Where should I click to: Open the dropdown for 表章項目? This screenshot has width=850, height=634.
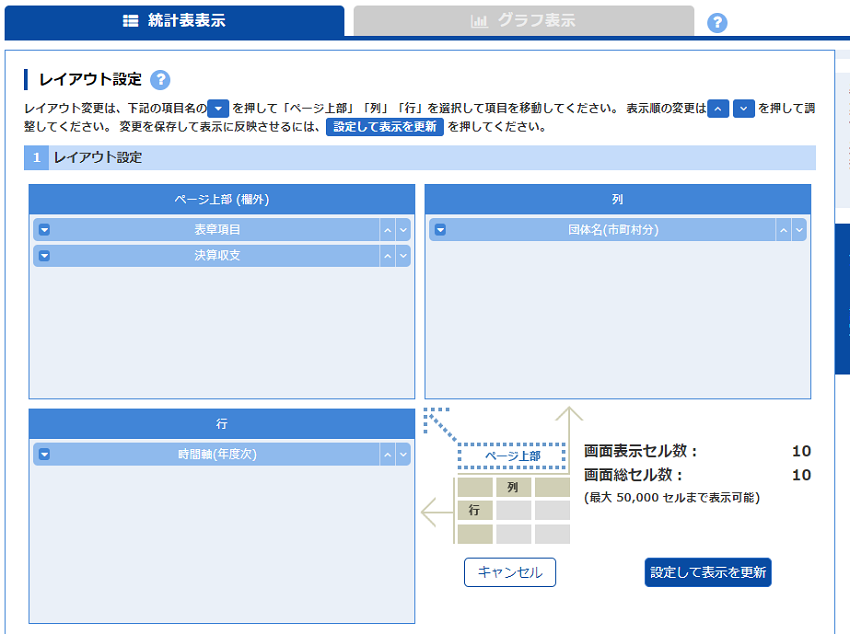(44, 230)
